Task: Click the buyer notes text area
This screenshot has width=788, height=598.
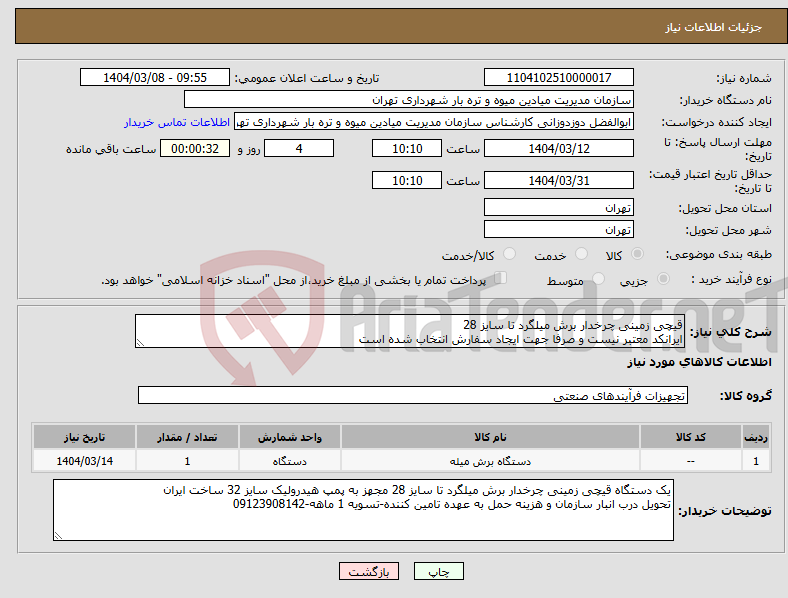Action: [x=363, y=510]
